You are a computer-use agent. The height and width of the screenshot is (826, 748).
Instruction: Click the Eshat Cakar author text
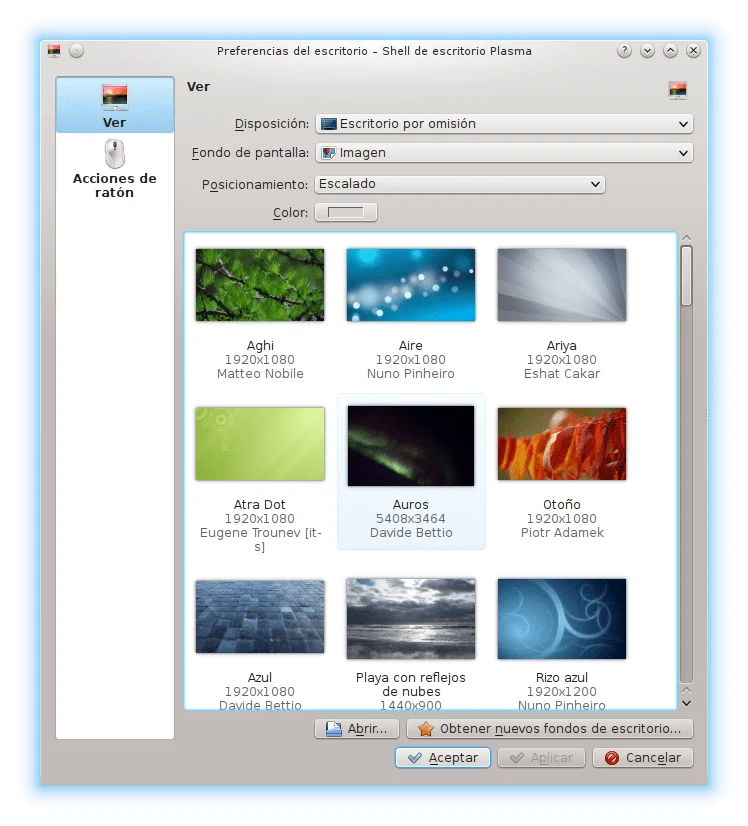tap(562, 374)
